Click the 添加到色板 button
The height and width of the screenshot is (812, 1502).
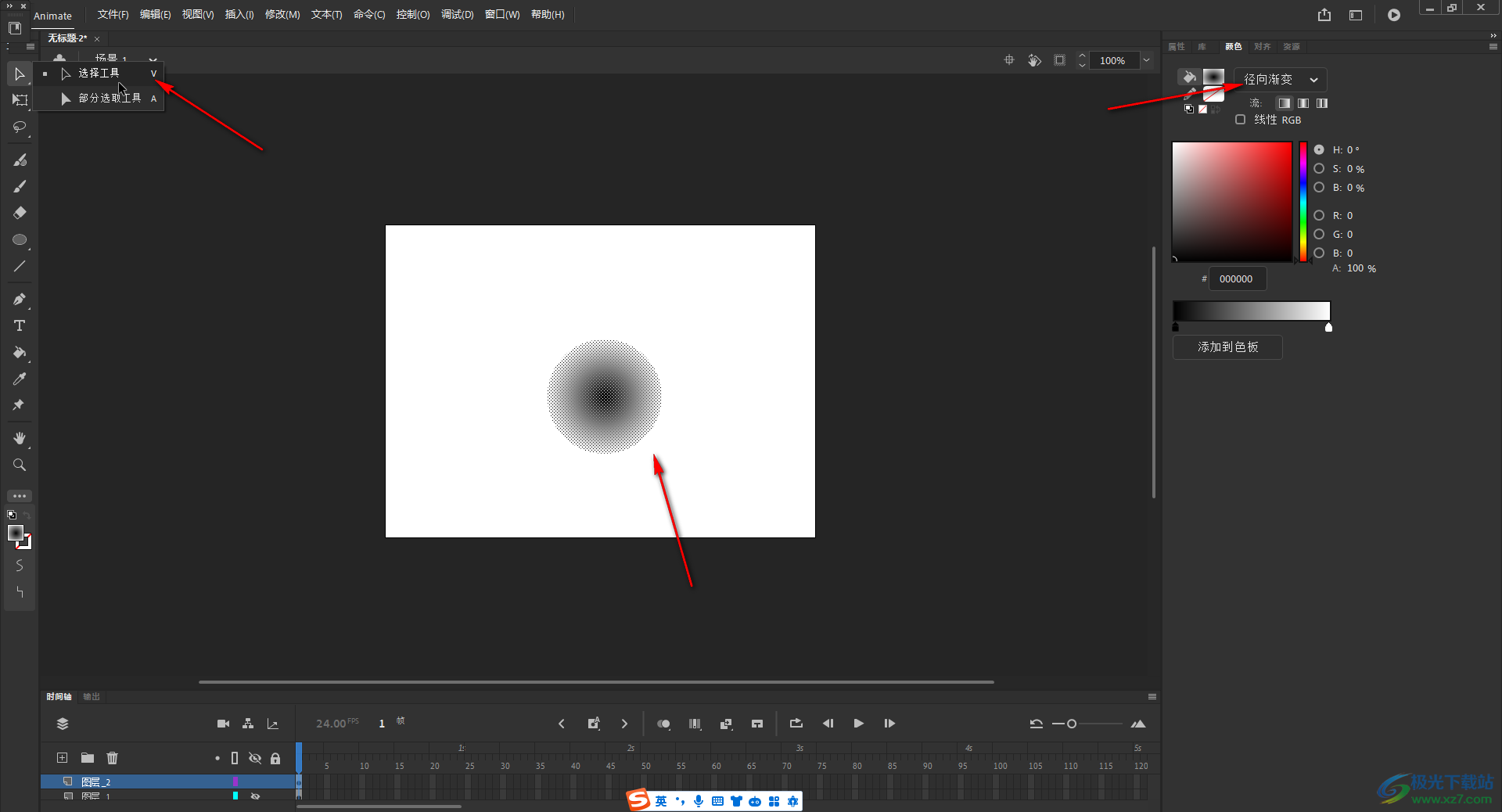click(x=1227, y=347)
